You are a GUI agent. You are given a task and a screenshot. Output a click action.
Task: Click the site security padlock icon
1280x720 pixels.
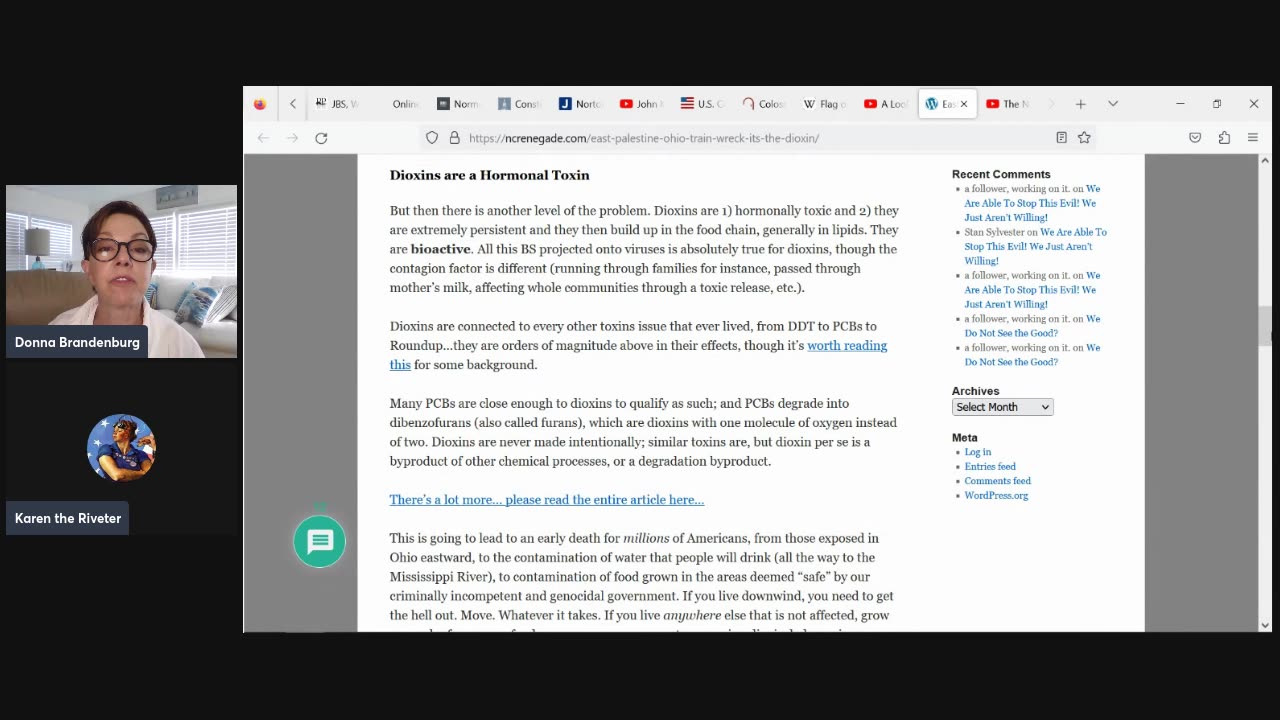coord(454,138)
